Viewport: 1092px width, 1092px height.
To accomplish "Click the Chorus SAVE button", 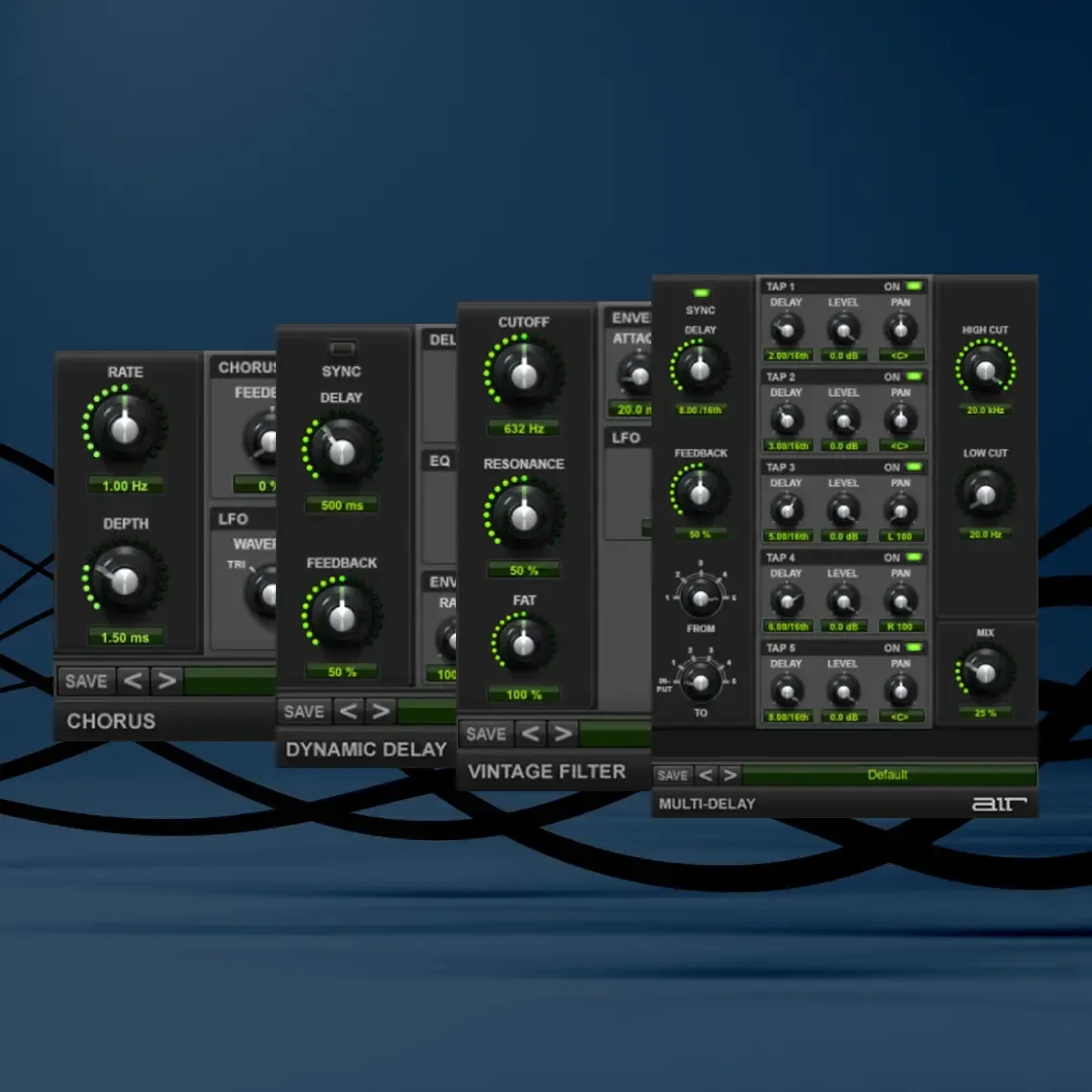I will (x=86, y=680).
